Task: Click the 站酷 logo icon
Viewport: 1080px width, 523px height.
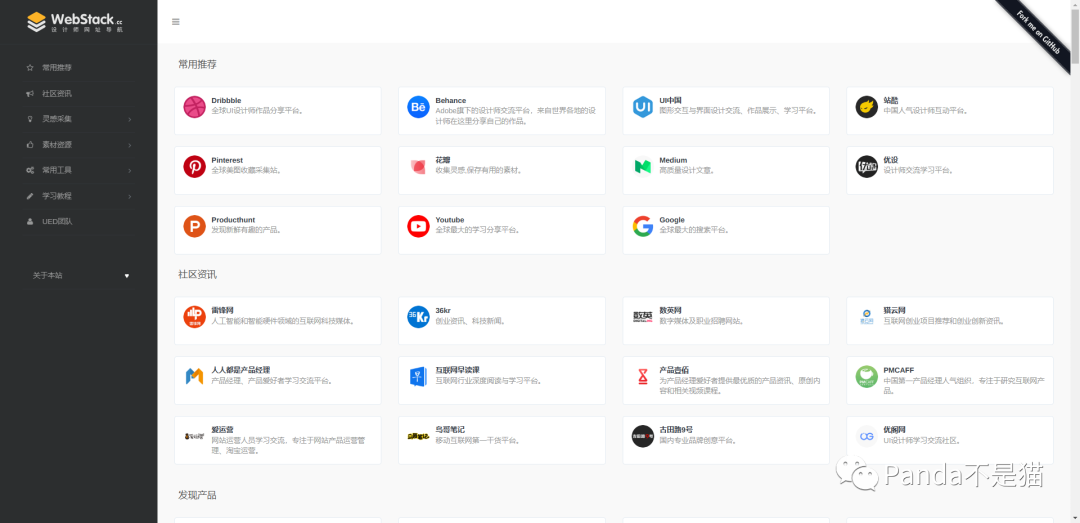Action: [866, 107]
